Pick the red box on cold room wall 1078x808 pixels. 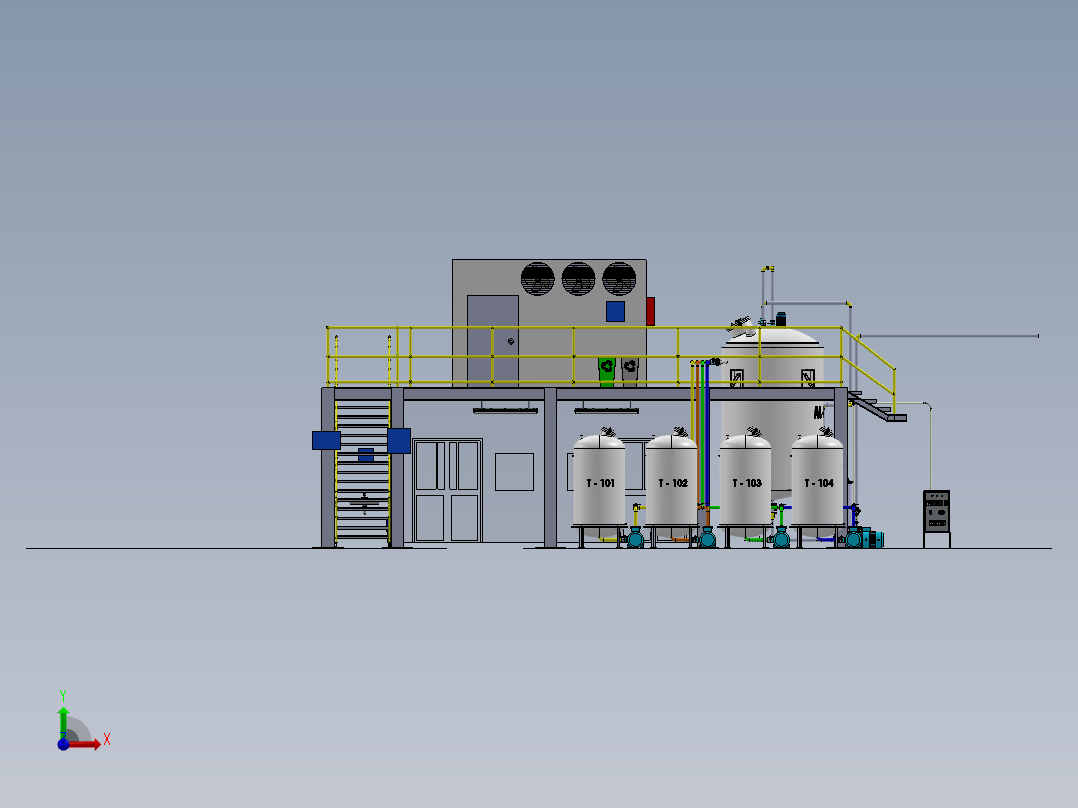(650, 311)
